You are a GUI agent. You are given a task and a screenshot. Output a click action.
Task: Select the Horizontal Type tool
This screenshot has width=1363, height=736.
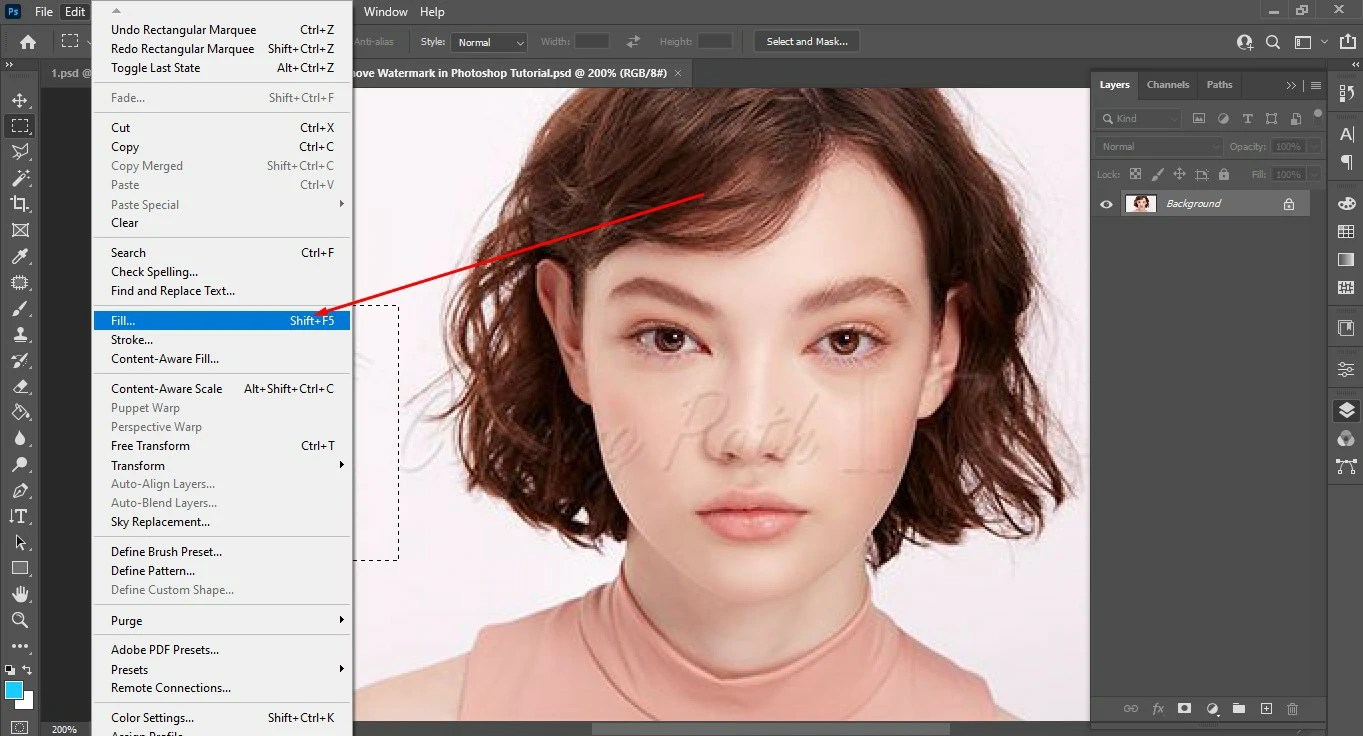(x=19, y=517)
